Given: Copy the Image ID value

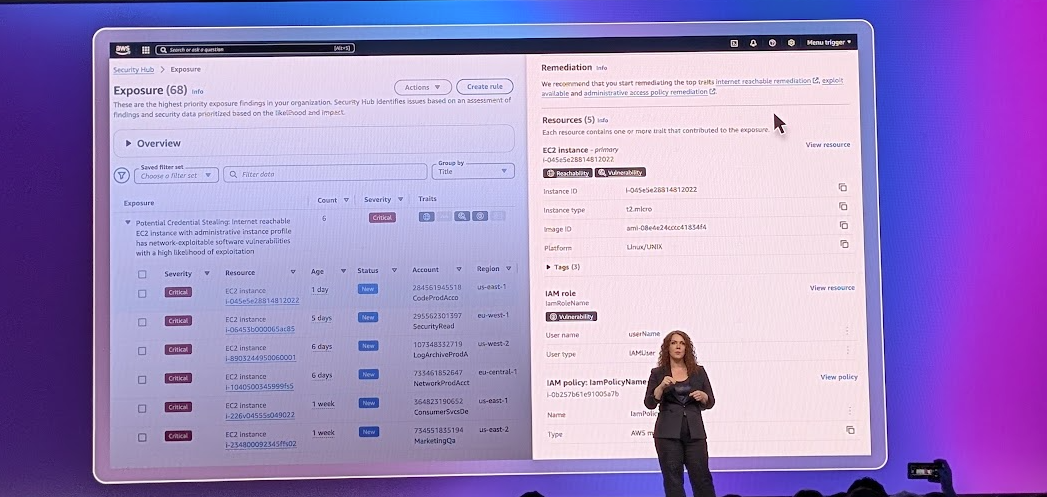Looking at the screenshot, I should 844,225.
